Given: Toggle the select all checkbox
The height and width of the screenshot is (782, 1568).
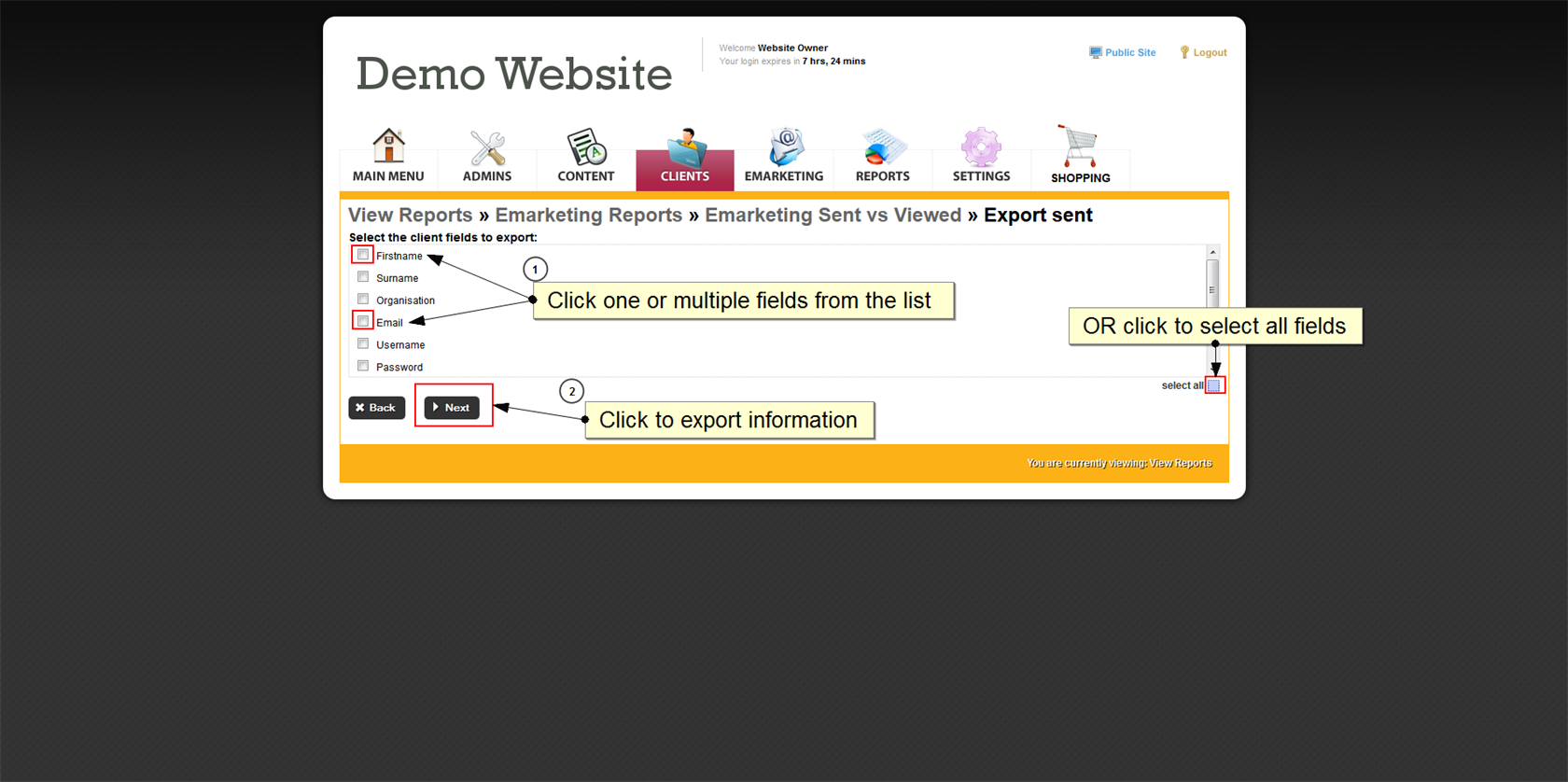Looking at the screenshot, I should point(1213,385).
